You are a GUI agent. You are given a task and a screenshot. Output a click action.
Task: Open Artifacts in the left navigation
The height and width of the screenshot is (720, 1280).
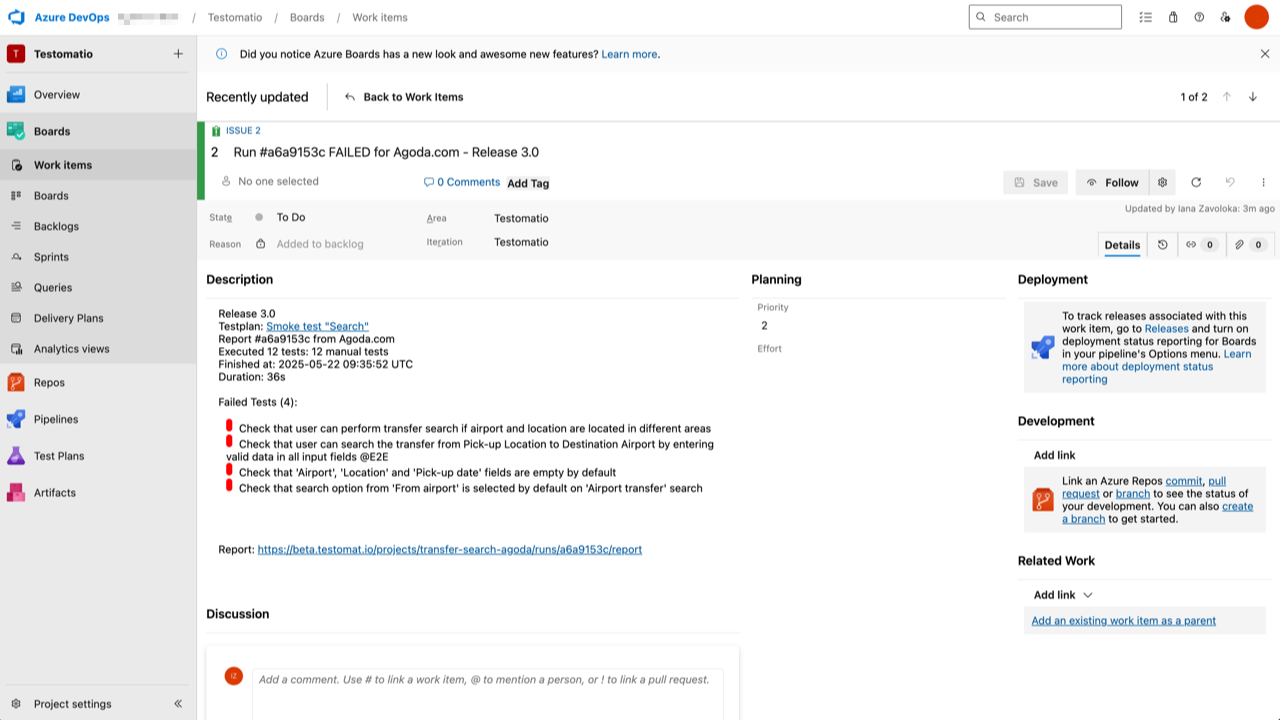(x=55, y=492)
